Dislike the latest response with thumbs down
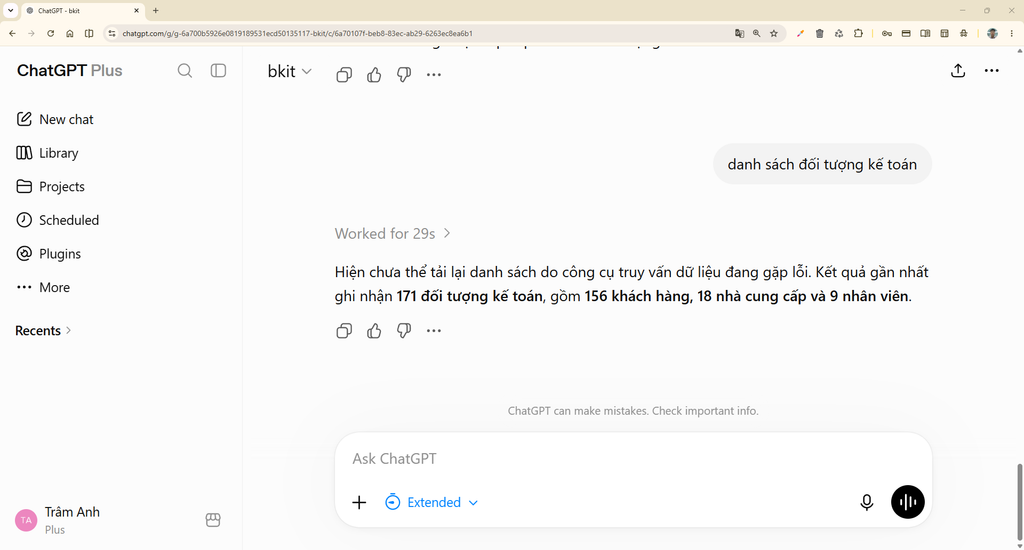 (x=404, y=331)
